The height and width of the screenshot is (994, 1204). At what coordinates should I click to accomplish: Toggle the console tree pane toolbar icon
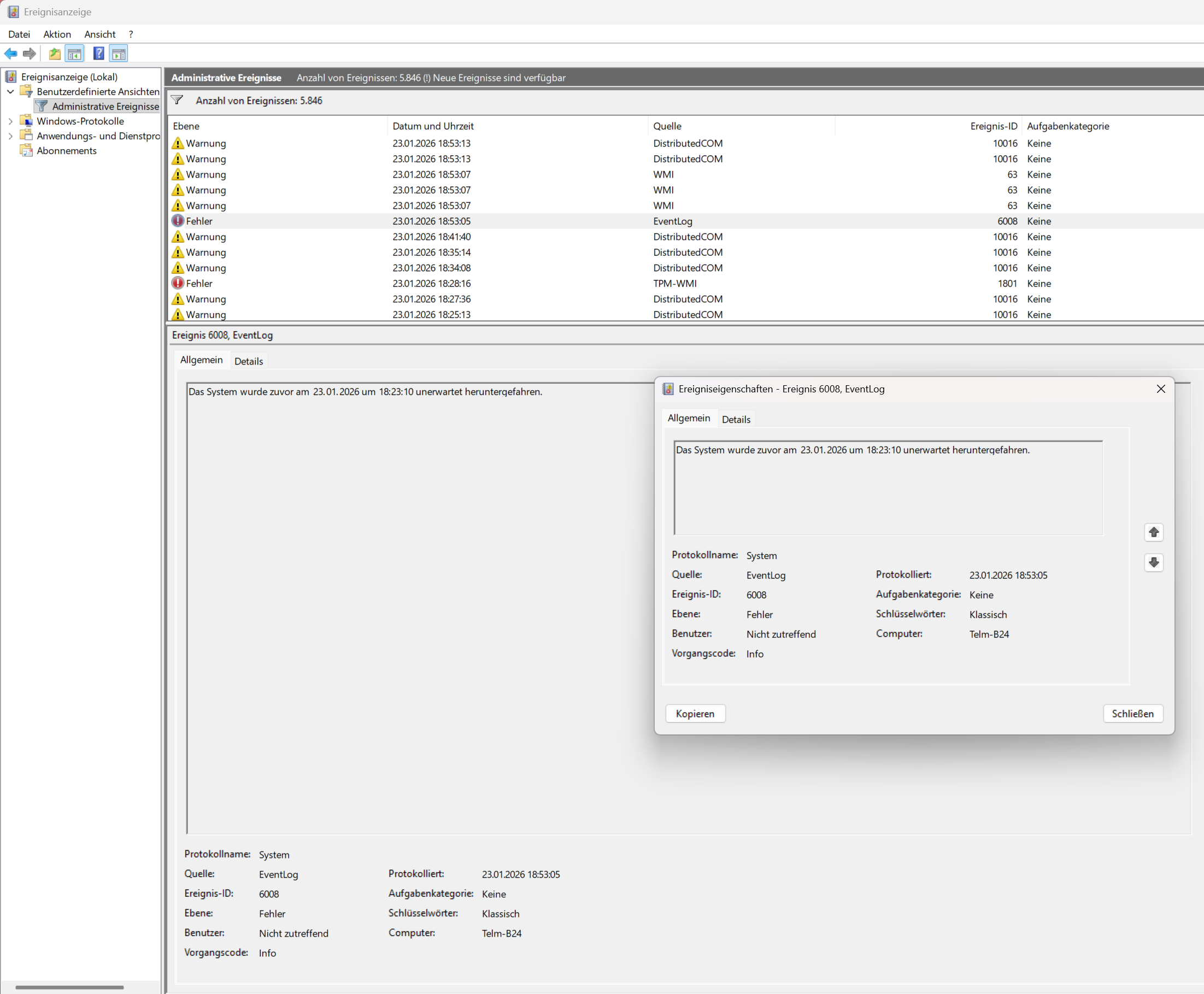[x=74, y=54]
